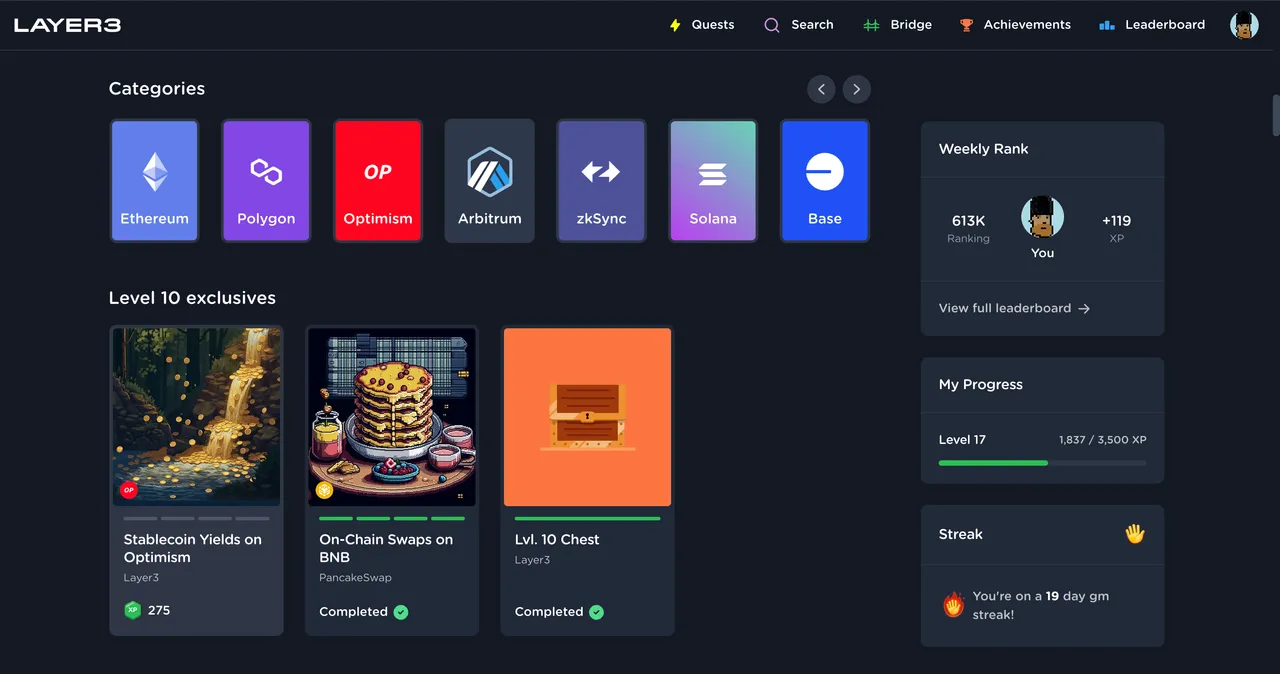Click the Search magnifier icon
Viewport: 1280px width, 674px height.
point(772,25)
